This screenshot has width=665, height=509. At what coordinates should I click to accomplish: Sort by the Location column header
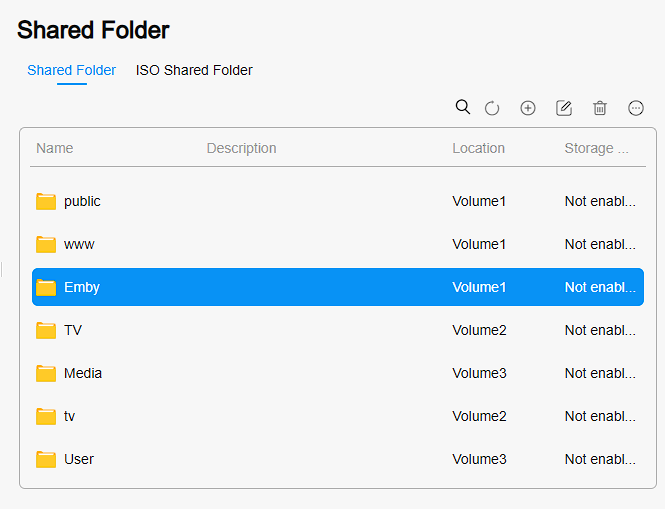478,148
